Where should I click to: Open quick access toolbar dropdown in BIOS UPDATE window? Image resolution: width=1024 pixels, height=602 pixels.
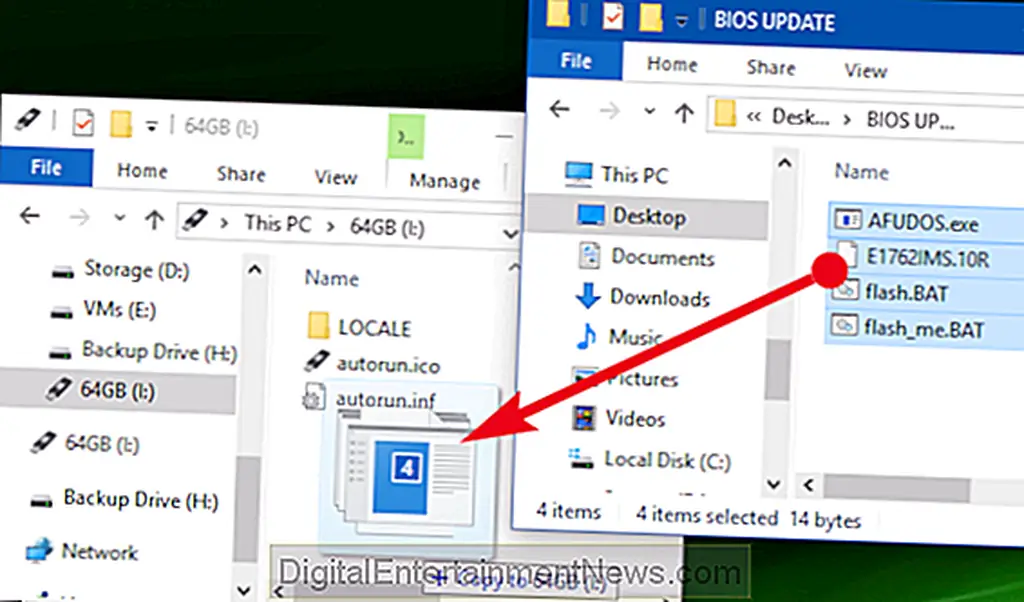(680, 19)
